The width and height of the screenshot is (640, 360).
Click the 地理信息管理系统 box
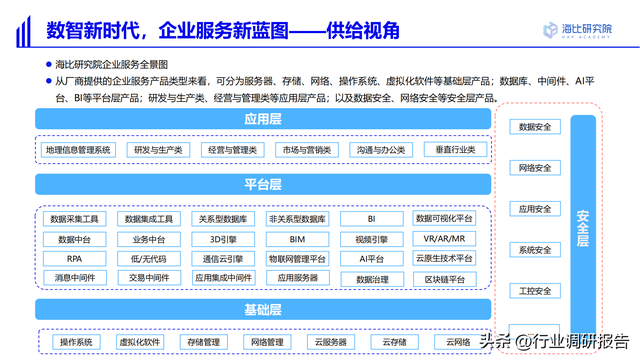(78, 150)
